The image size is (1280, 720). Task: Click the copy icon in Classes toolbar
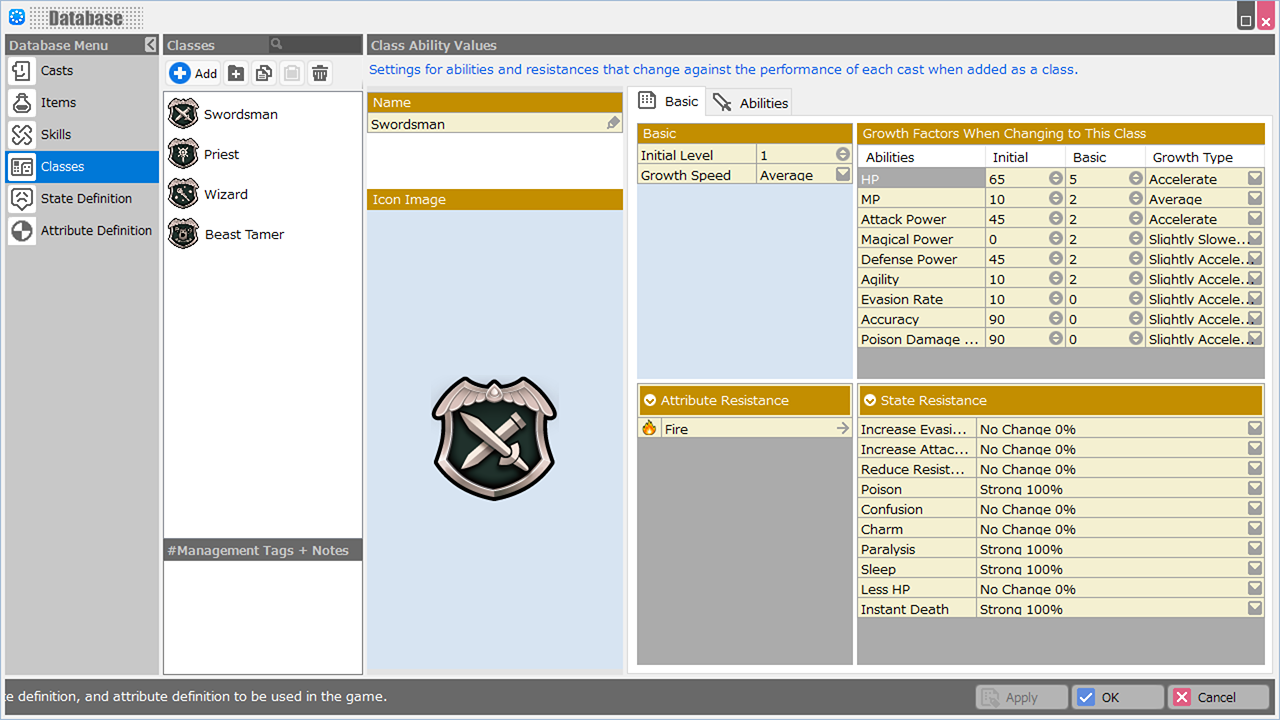pyautogui.click(x=264, y=73)
